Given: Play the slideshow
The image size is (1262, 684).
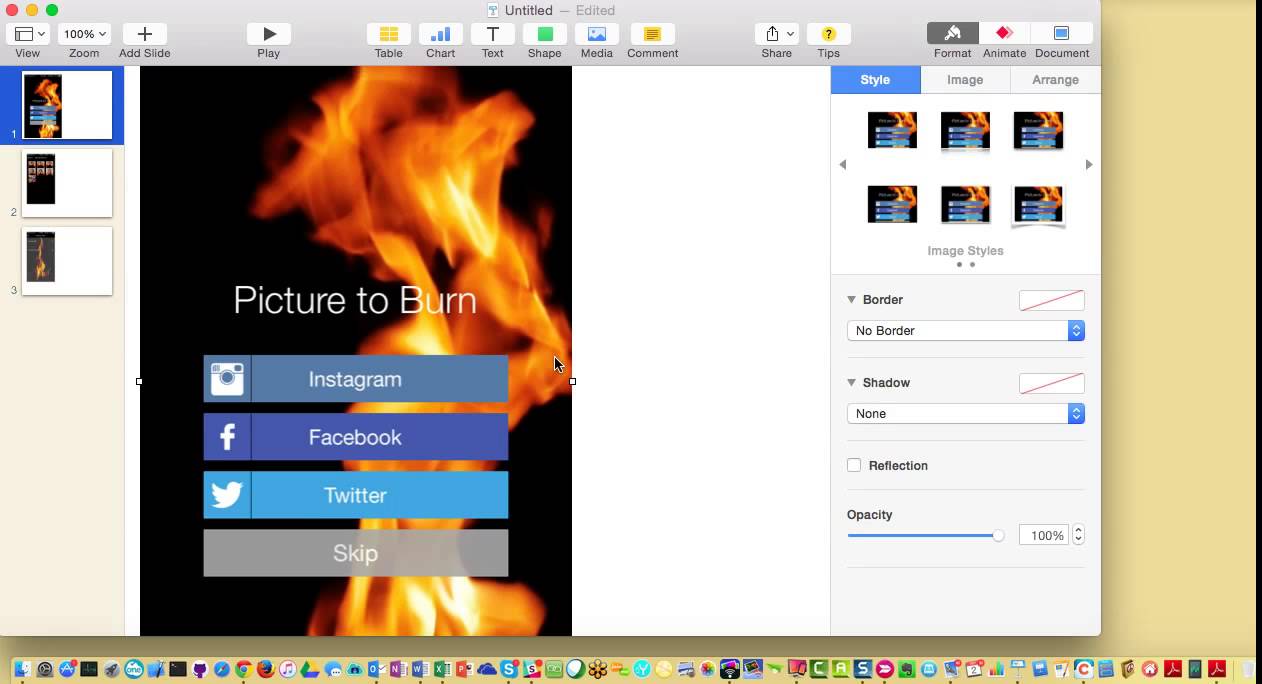Looking at the screenshot, I should [269, 34].
